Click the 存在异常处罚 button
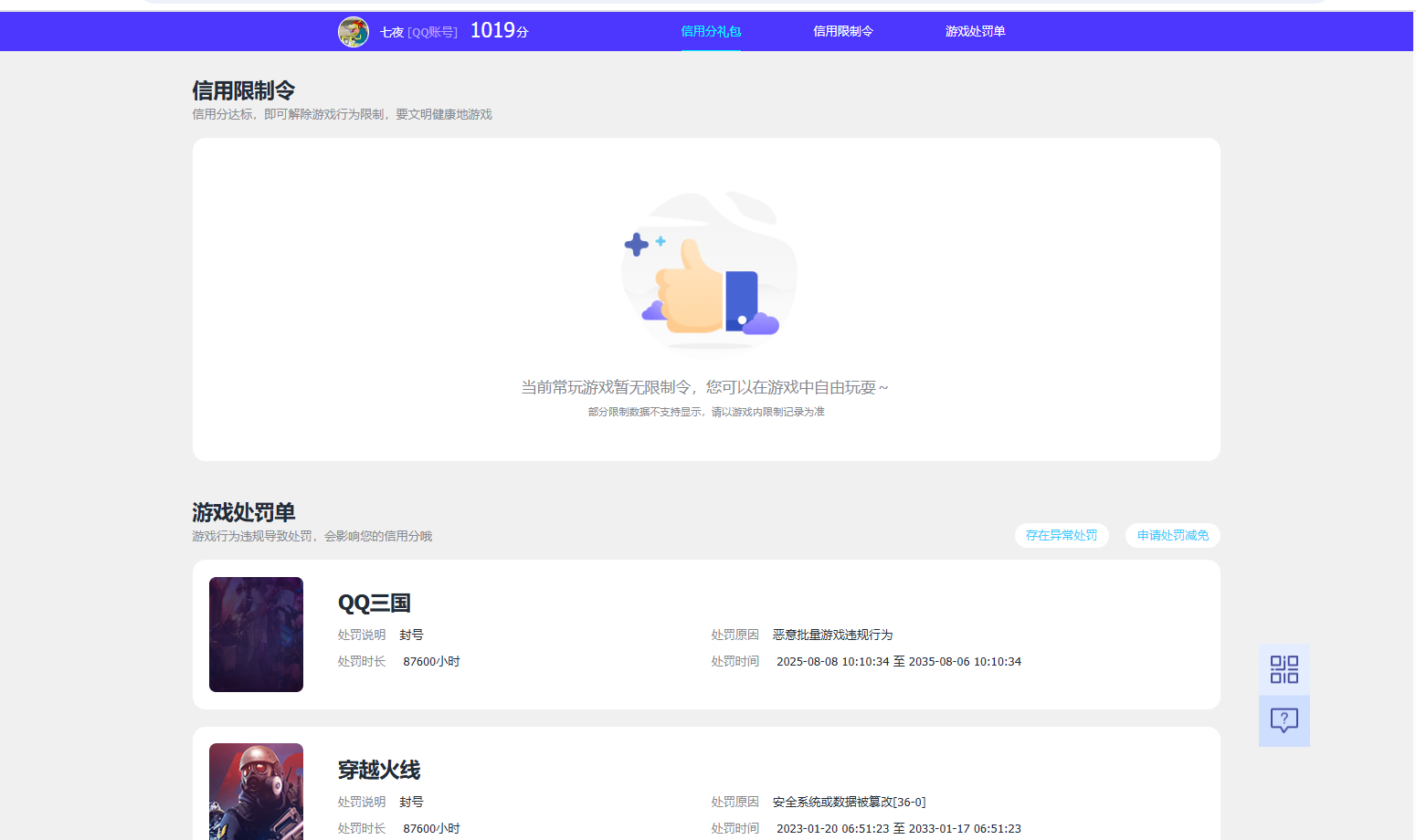 [x=1062, y=536]
